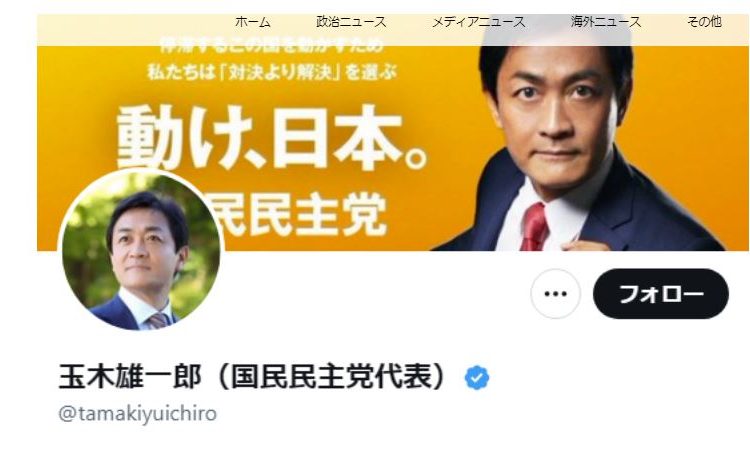Click the red necktie in banner photo
This screenshot has height=450, width=750.
534,227
